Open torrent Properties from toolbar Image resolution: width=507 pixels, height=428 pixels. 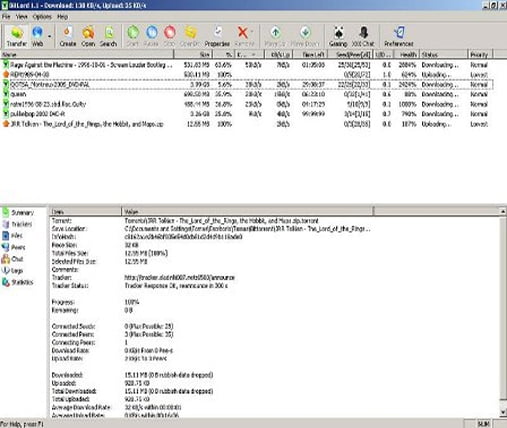click(217, 37)
